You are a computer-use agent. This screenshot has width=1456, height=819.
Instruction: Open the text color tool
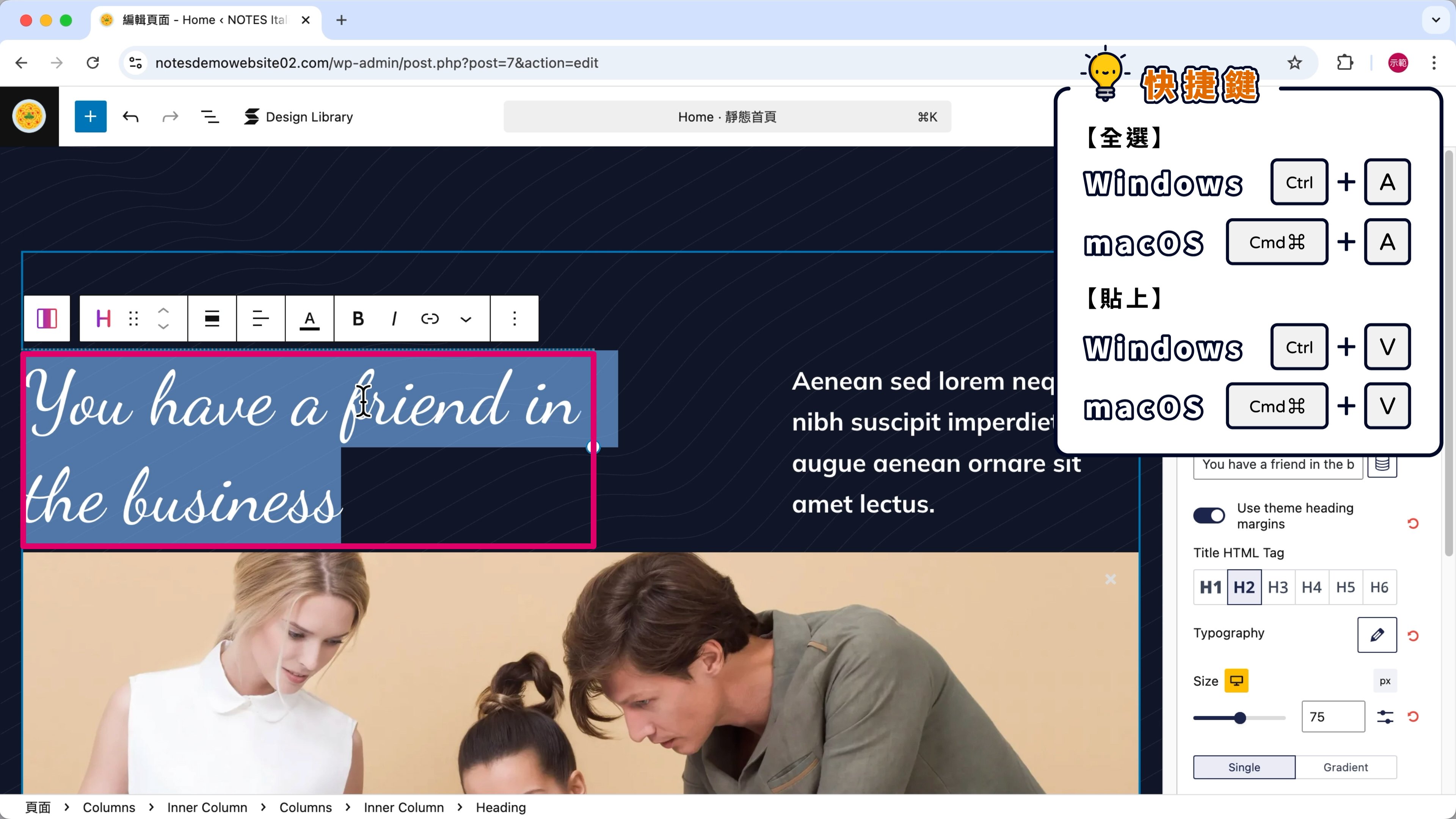[309, 319]
